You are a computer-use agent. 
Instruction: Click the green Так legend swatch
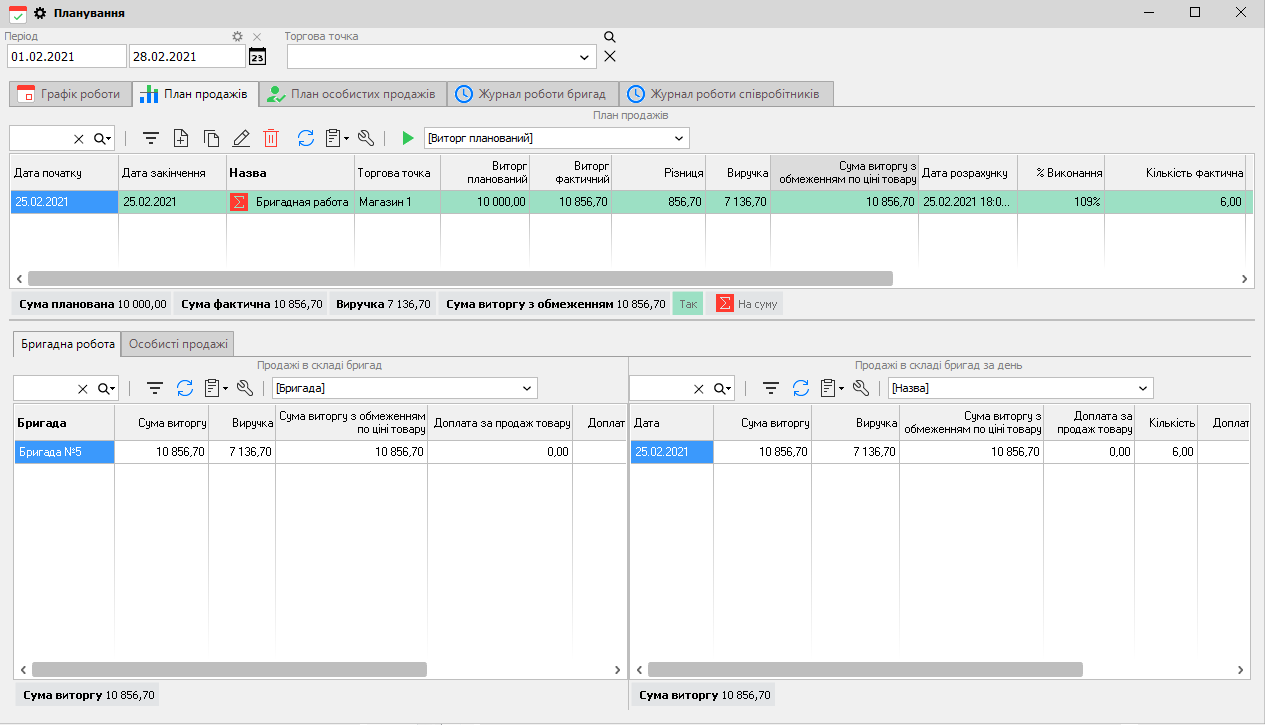click(x=688, y=304)
